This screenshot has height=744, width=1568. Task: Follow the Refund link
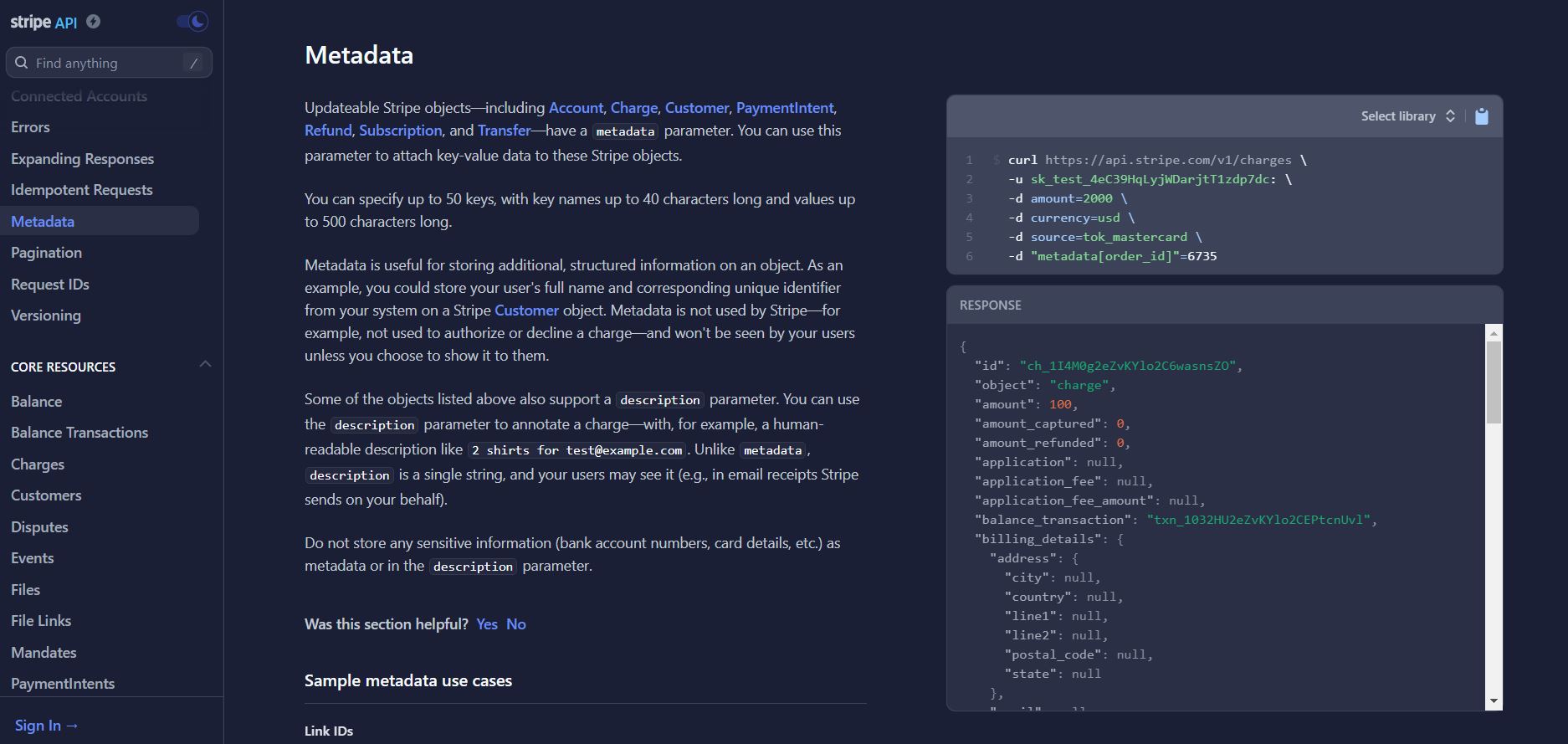(328, 131)
